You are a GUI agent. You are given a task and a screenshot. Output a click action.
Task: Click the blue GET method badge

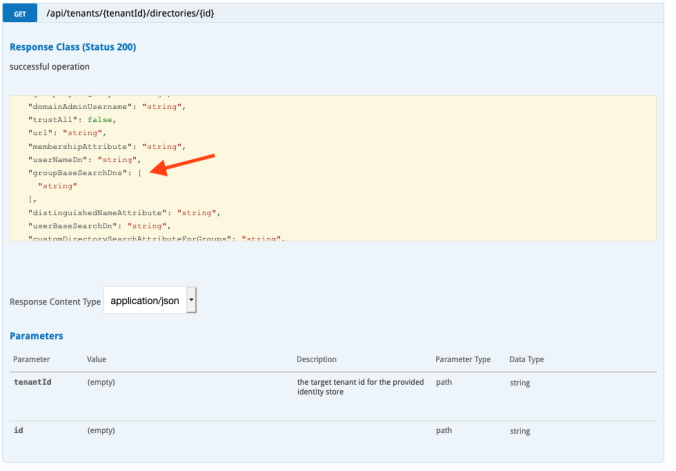pyautogui.click(x=20, y=14)
